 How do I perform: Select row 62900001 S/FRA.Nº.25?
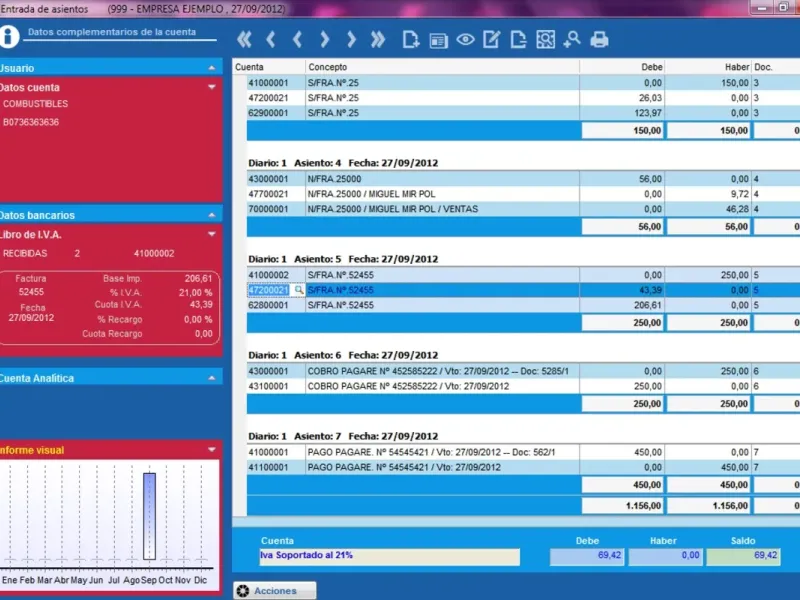click(x=523, y=113)
